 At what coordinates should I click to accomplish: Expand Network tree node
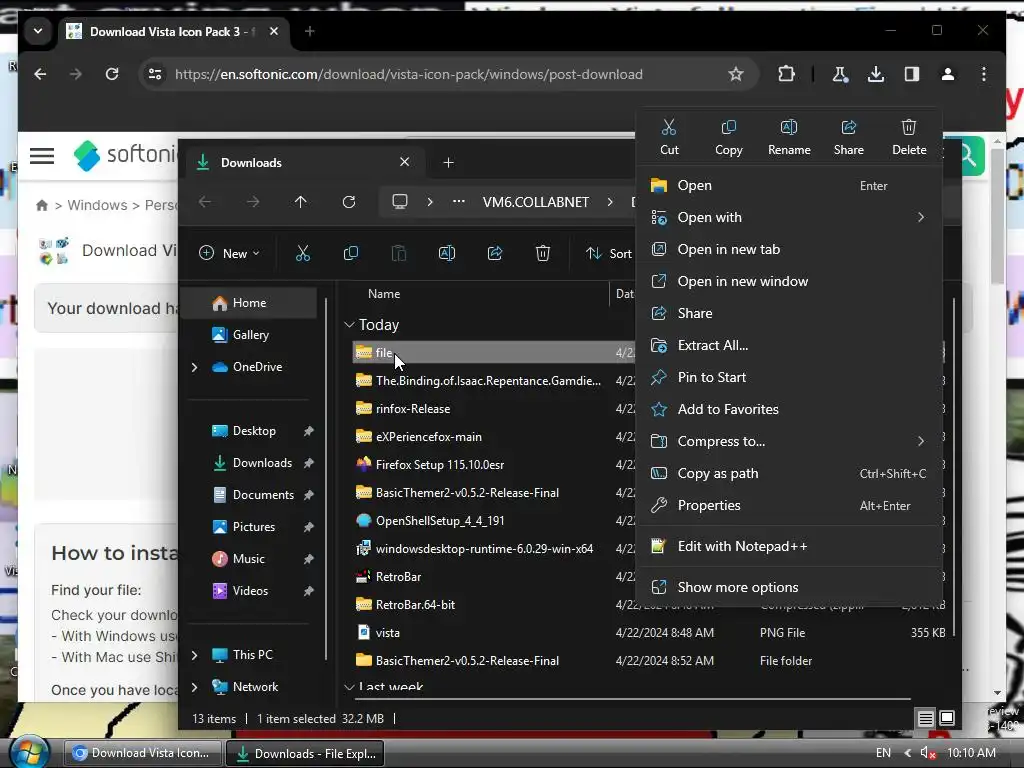click(195, 687)
